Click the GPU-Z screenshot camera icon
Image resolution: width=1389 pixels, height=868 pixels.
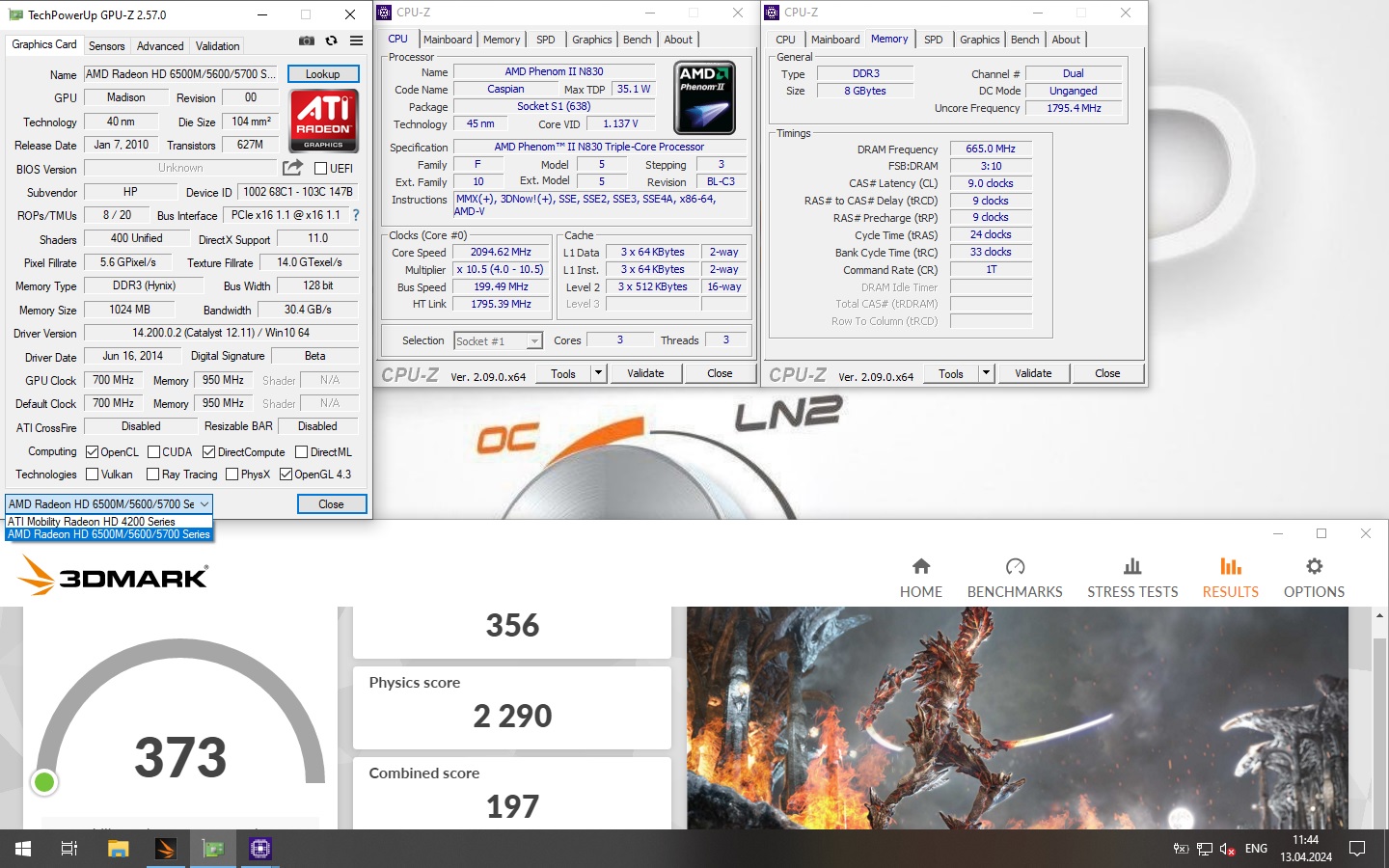306,41
